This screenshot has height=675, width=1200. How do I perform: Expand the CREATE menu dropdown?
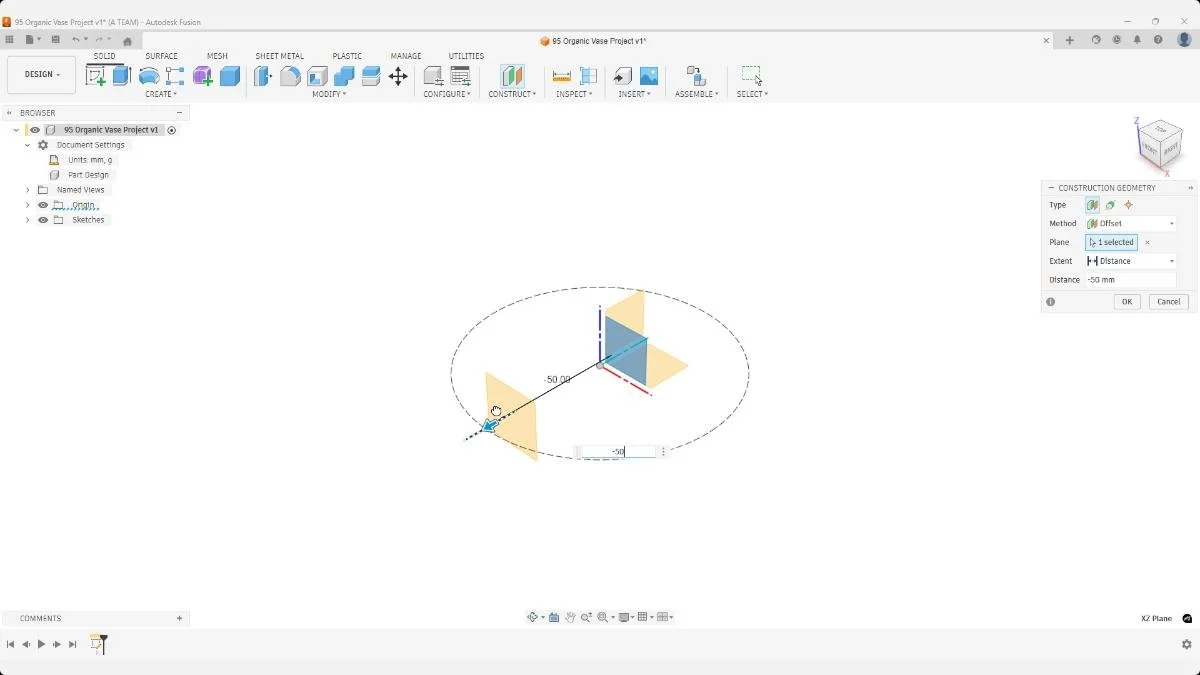point(161,94)
